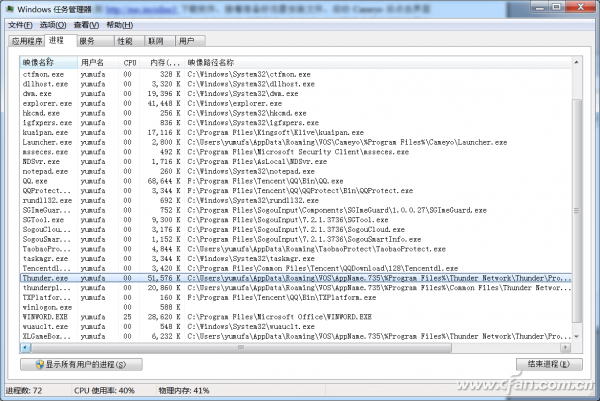This screenshot has width=600, height=401.
Task: Click the horizontal scrollbar left arrow
Action: (26, 347)
